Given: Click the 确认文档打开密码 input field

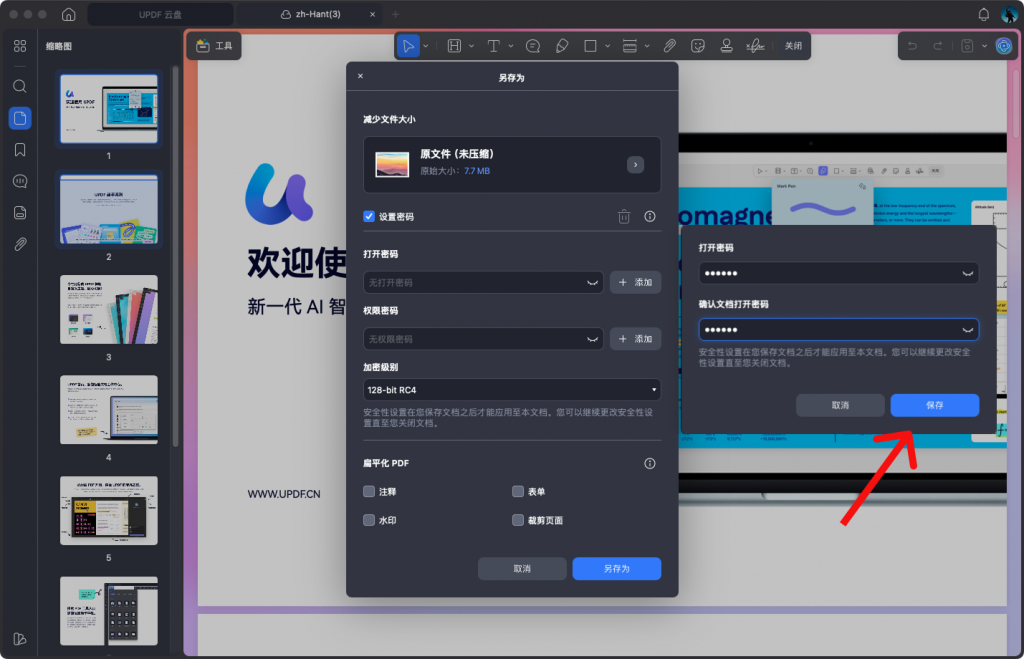Looking at the screenshot, I should [x=839, y=330].
